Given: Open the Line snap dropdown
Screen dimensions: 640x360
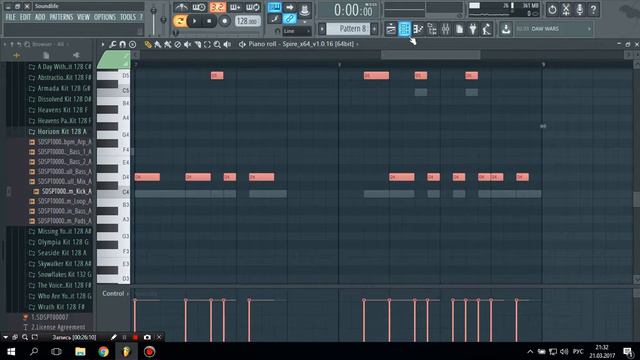Looking at the screenshot, I should pos(297,31).
